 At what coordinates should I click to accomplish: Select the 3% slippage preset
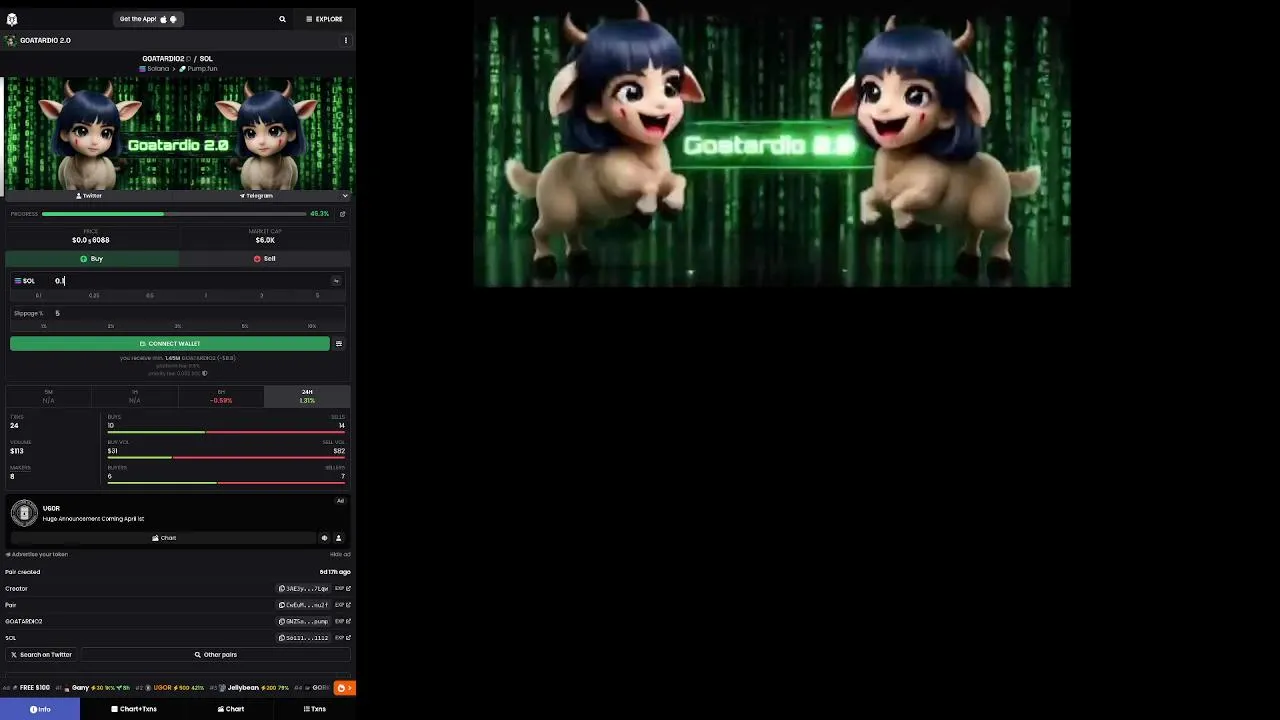(178, 326)
